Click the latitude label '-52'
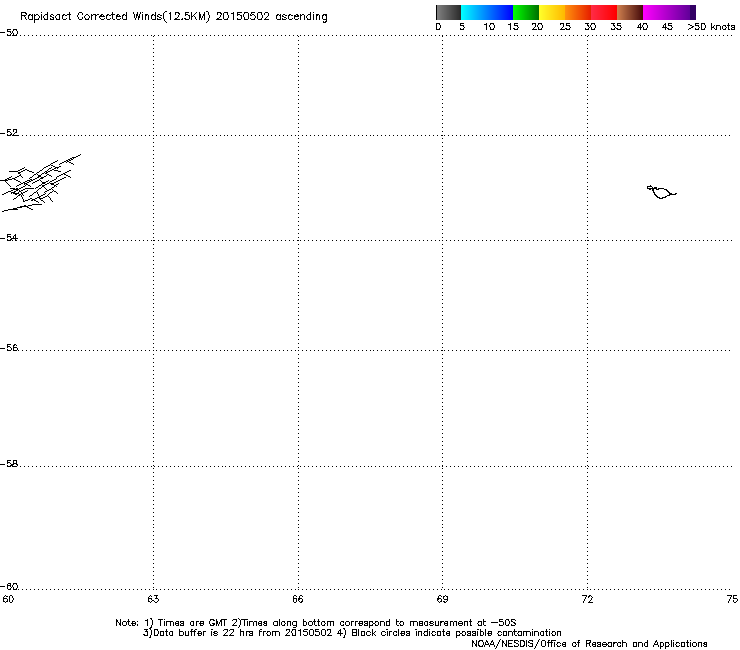Screen dimensions: 740x650 coord(9,133)
